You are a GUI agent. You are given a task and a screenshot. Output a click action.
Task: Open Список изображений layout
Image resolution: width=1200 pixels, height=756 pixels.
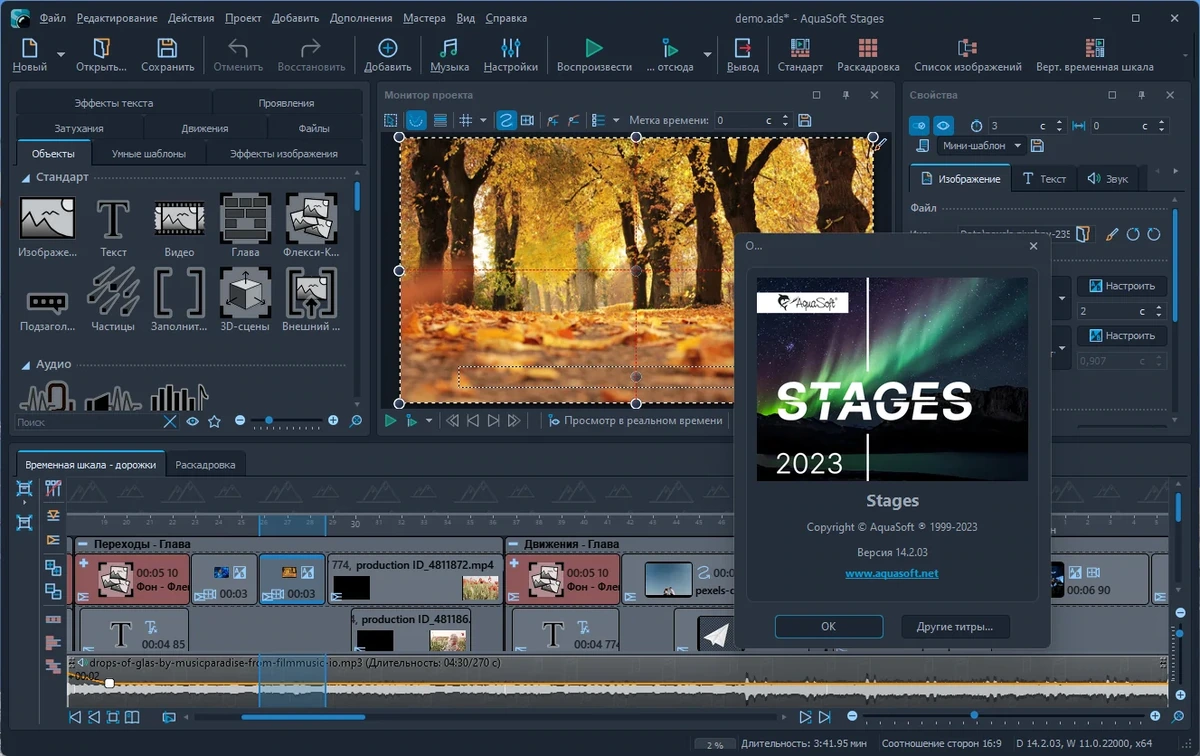967,54
